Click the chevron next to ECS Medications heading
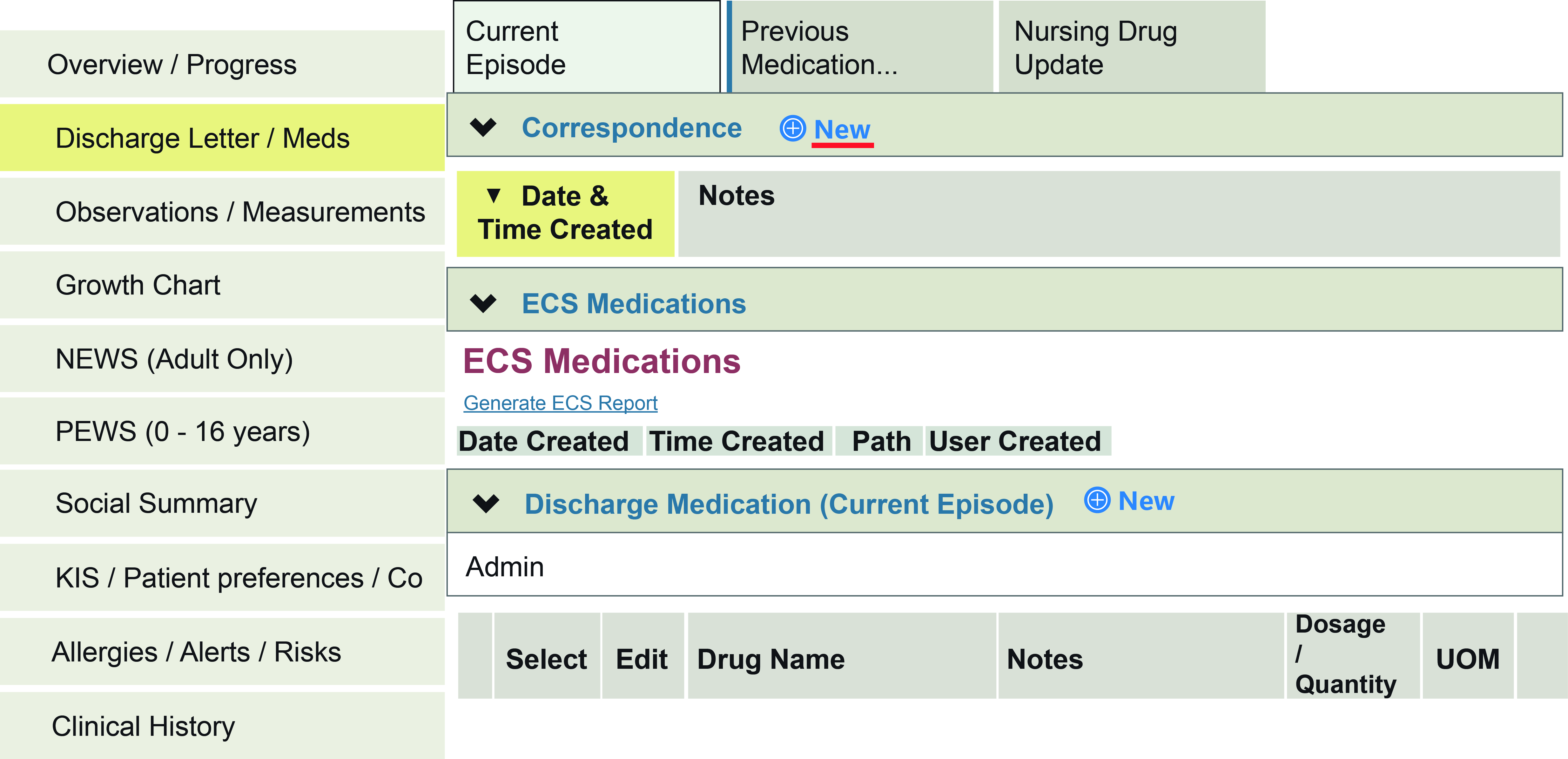This screenshot has width=1568, height=759. click(x=484, y=304)
